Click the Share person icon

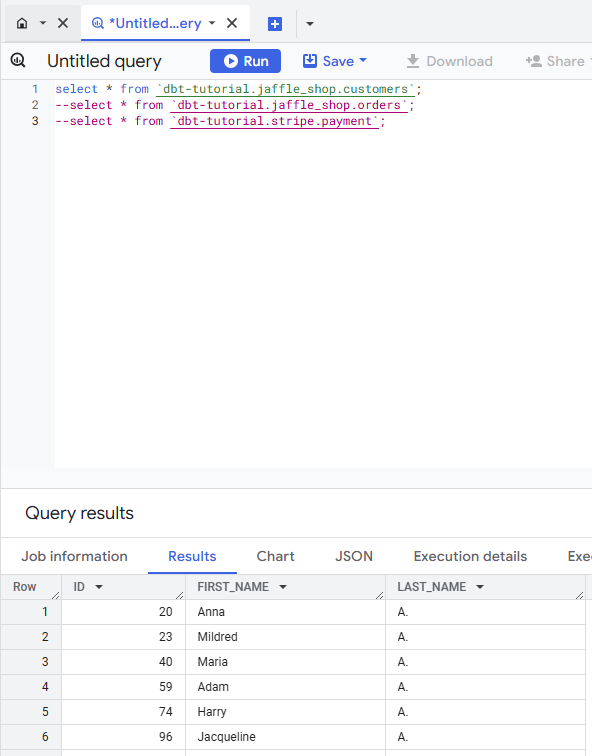pyautogui.click(x=534, y=61)
